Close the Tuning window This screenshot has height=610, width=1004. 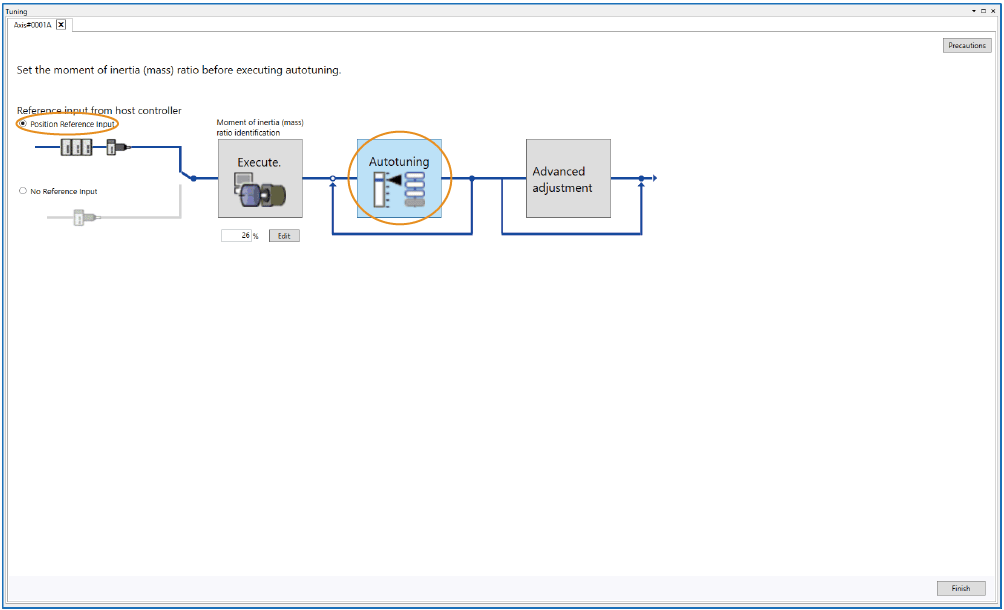993,11
